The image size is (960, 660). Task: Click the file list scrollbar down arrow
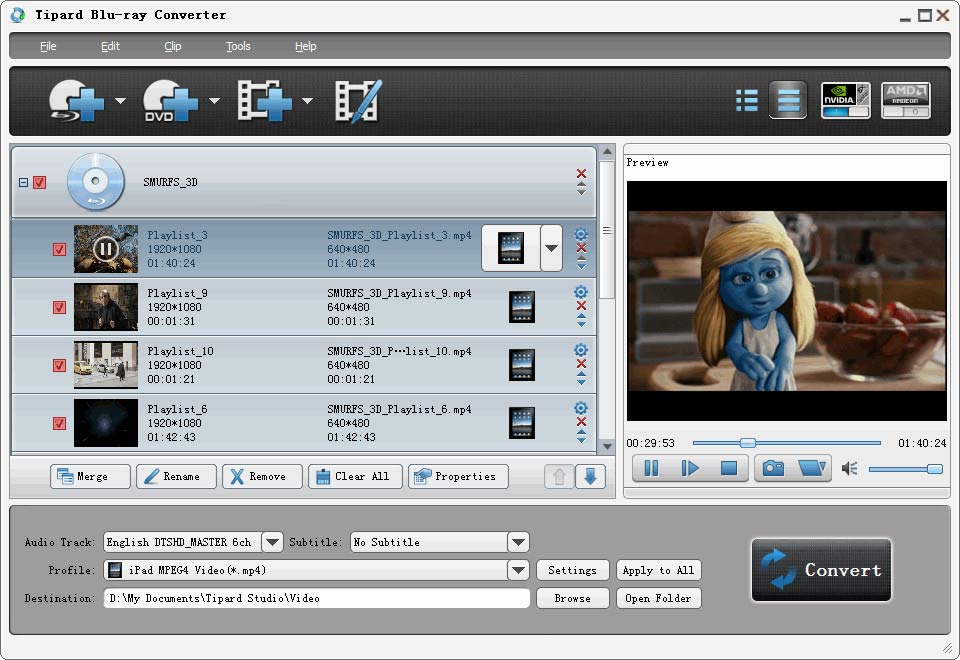click(x=607, y=446)
